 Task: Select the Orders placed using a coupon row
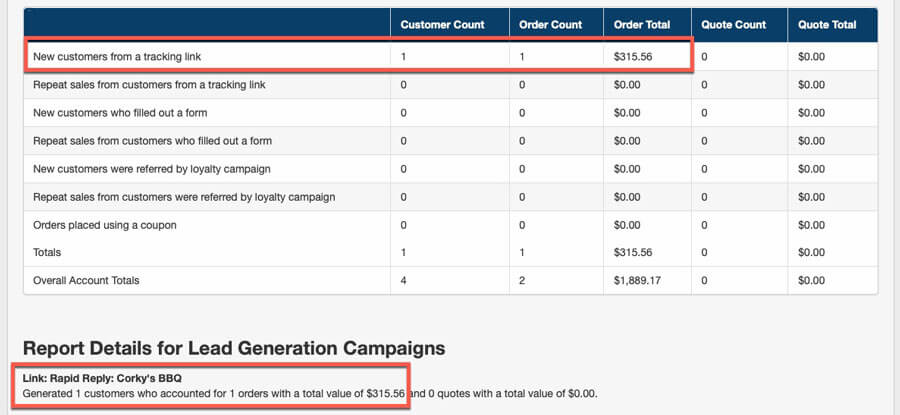click(451, 225)
